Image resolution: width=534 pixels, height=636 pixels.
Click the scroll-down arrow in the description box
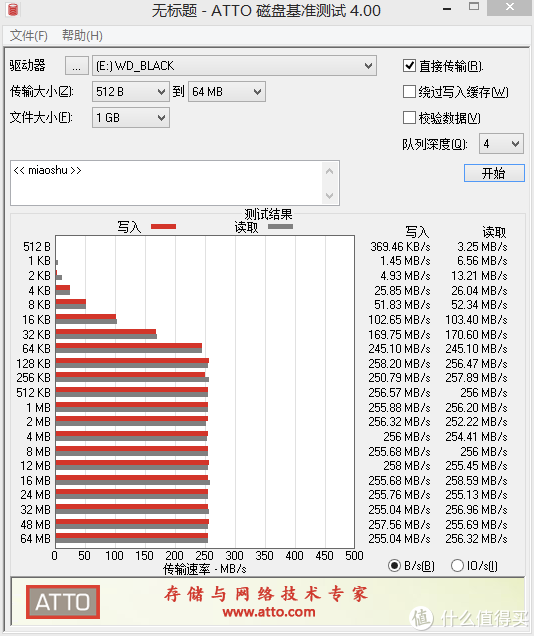pyautogui.click(x=330, y=196)
